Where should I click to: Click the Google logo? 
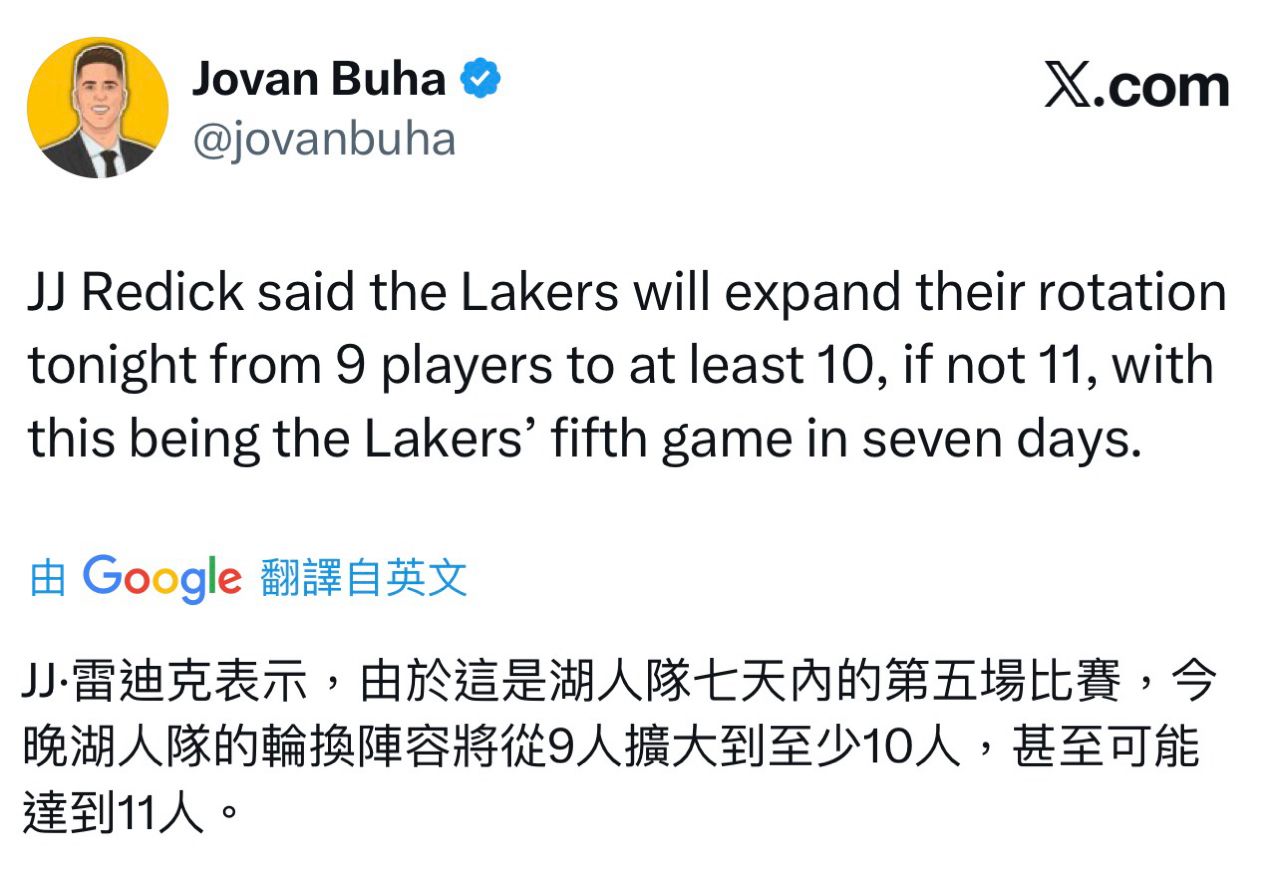(162, 578)
